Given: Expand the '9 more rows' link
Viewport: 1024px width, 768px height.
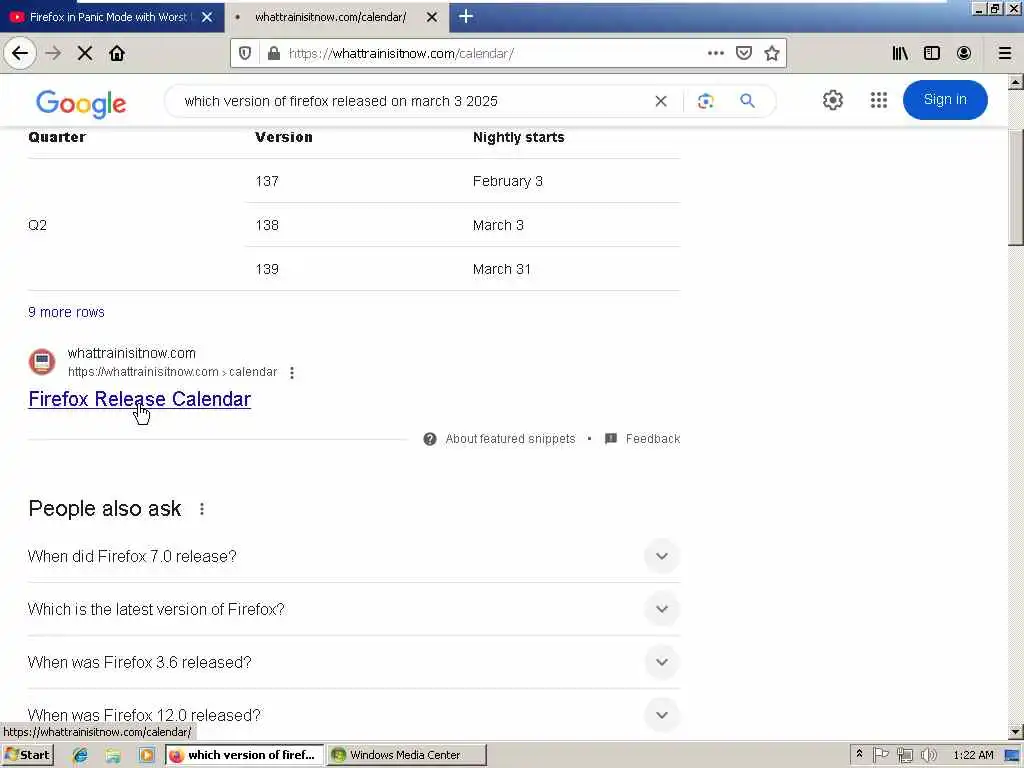Looking at the screenshot, I should tap(66, 312).
